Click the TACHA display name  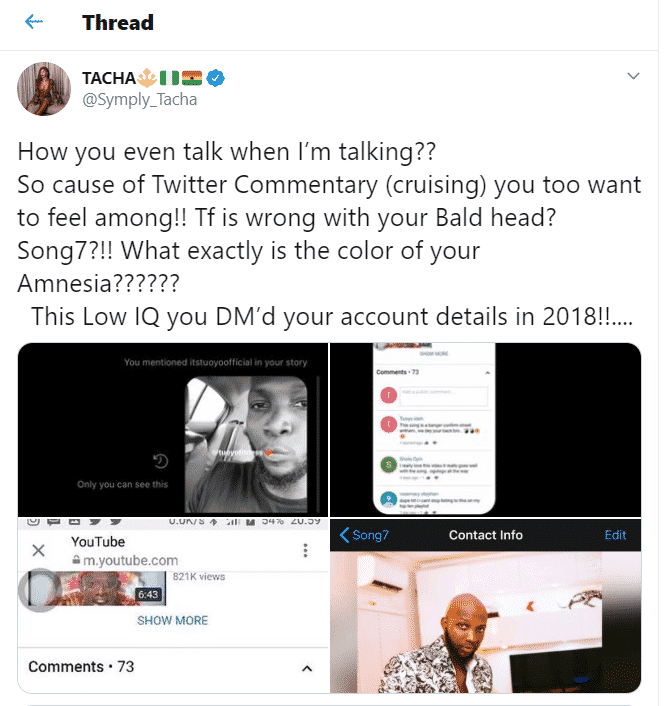[109, 78]
